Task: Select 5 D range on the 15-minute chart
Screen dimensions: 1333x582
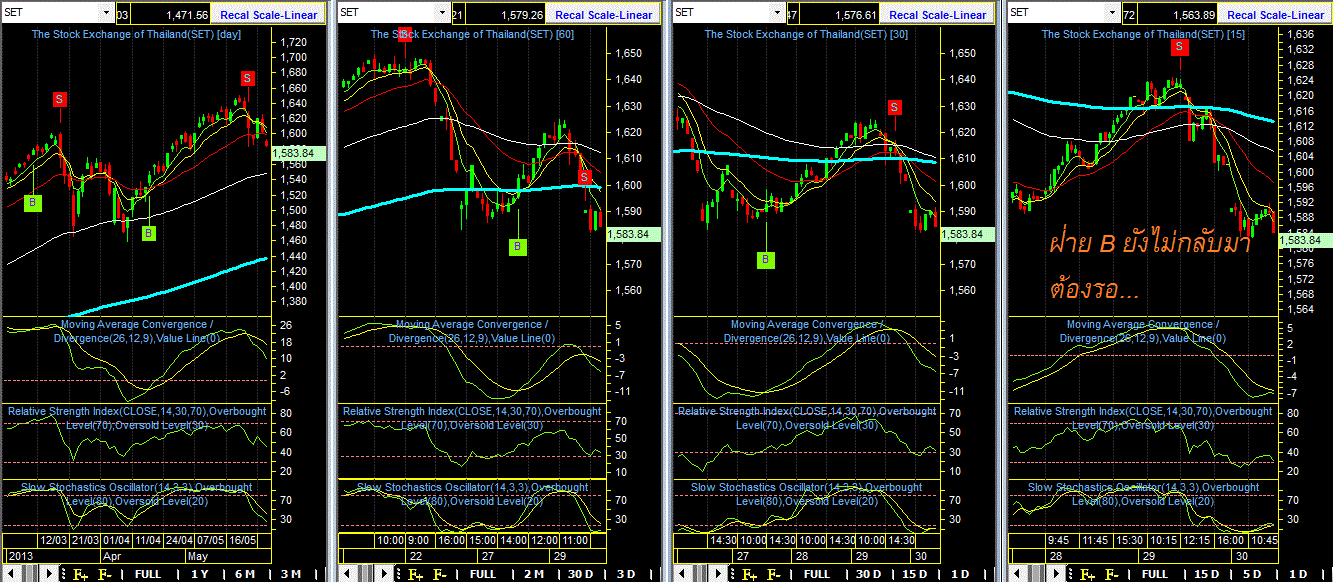Action: [x=1252, y=574]
